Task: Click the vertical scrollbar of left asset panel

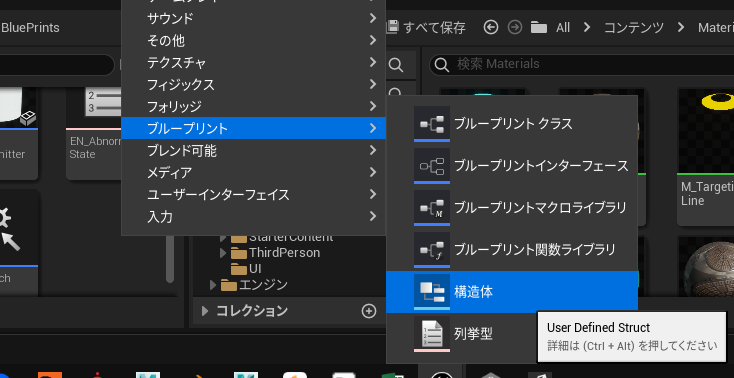Action: pos(170,258)
